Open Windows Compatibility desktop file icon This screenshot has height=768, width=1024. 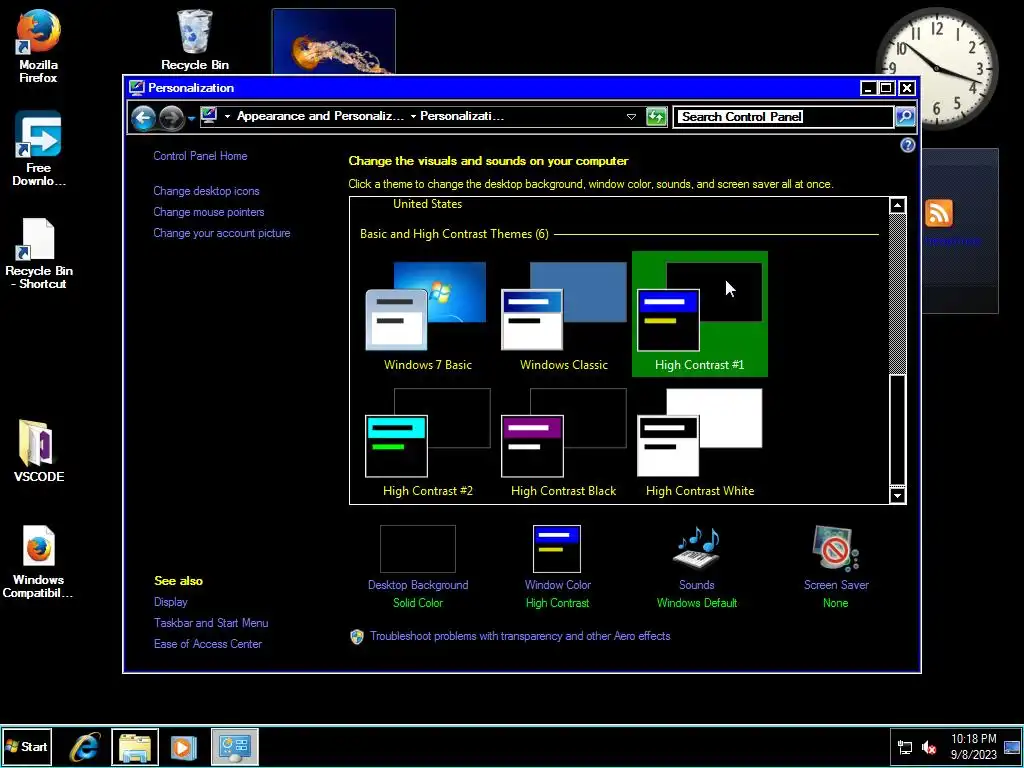pos(38,562)
